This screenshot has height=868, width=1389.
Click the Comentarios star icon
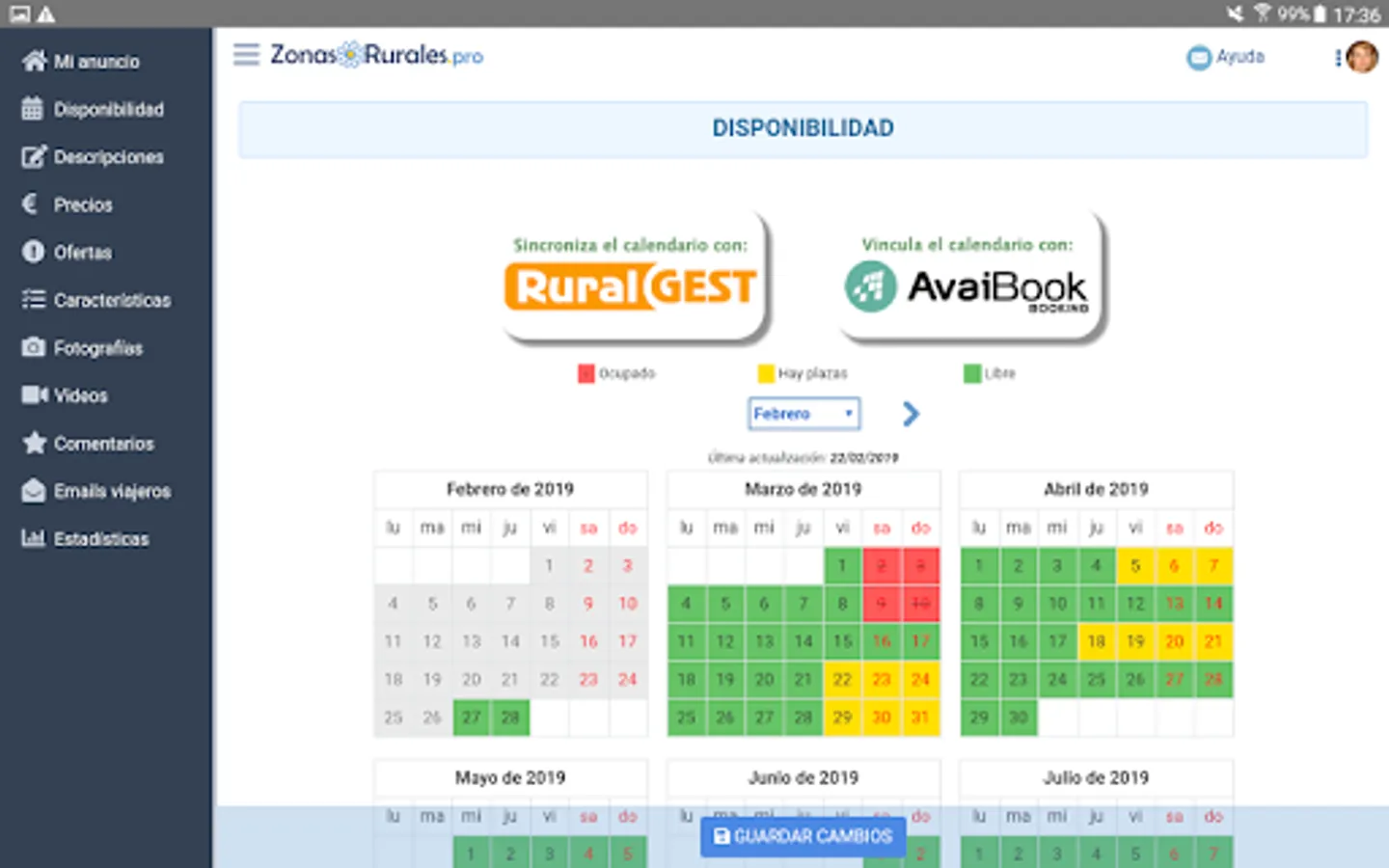[x=35, y=443]
